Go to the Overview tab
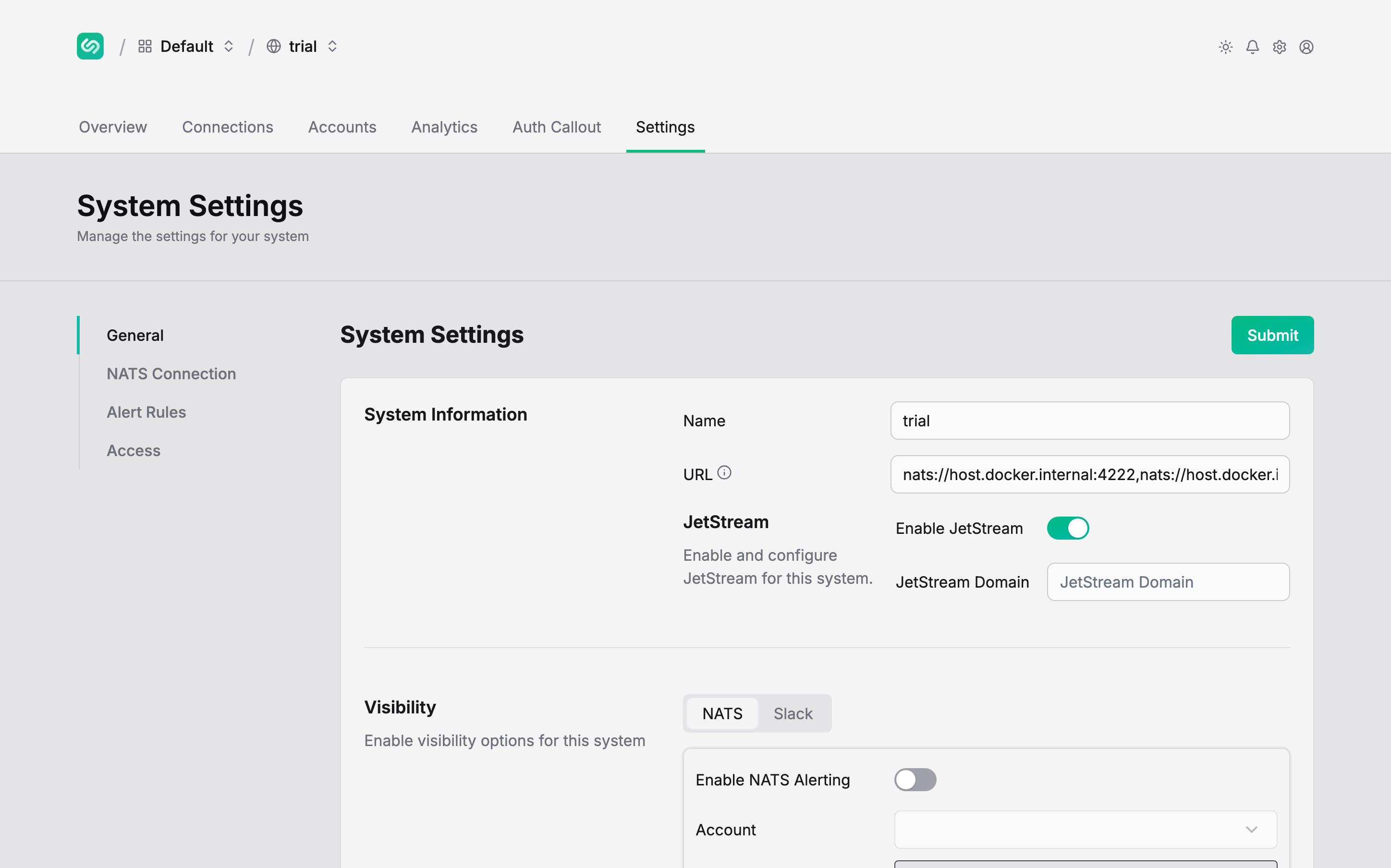Image resolution: width=1391 pixels, height=868 pixels. pos(112,127)
